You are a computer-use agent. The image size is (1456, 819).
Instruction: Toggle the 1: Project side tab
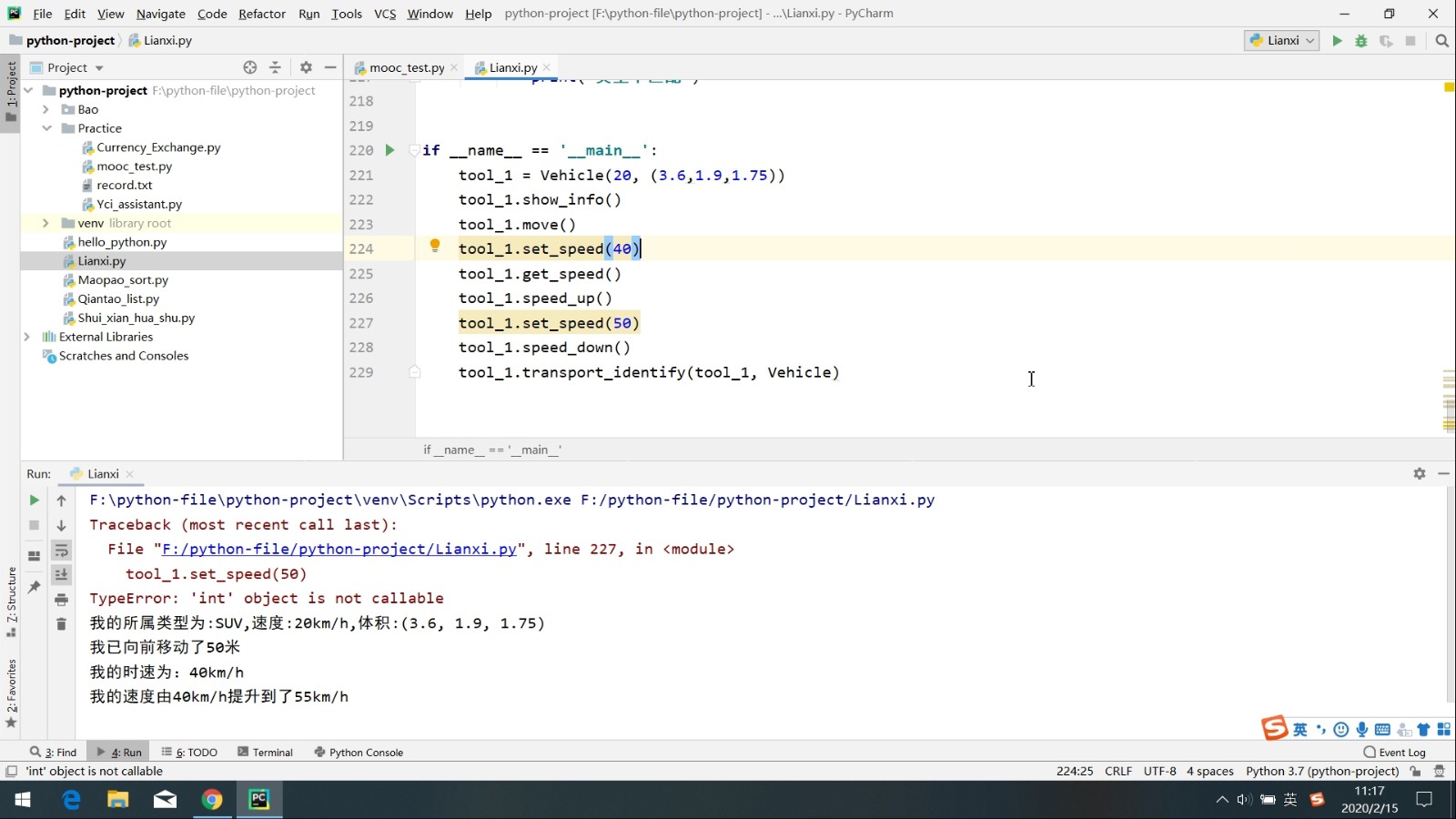tap(11, 94)
